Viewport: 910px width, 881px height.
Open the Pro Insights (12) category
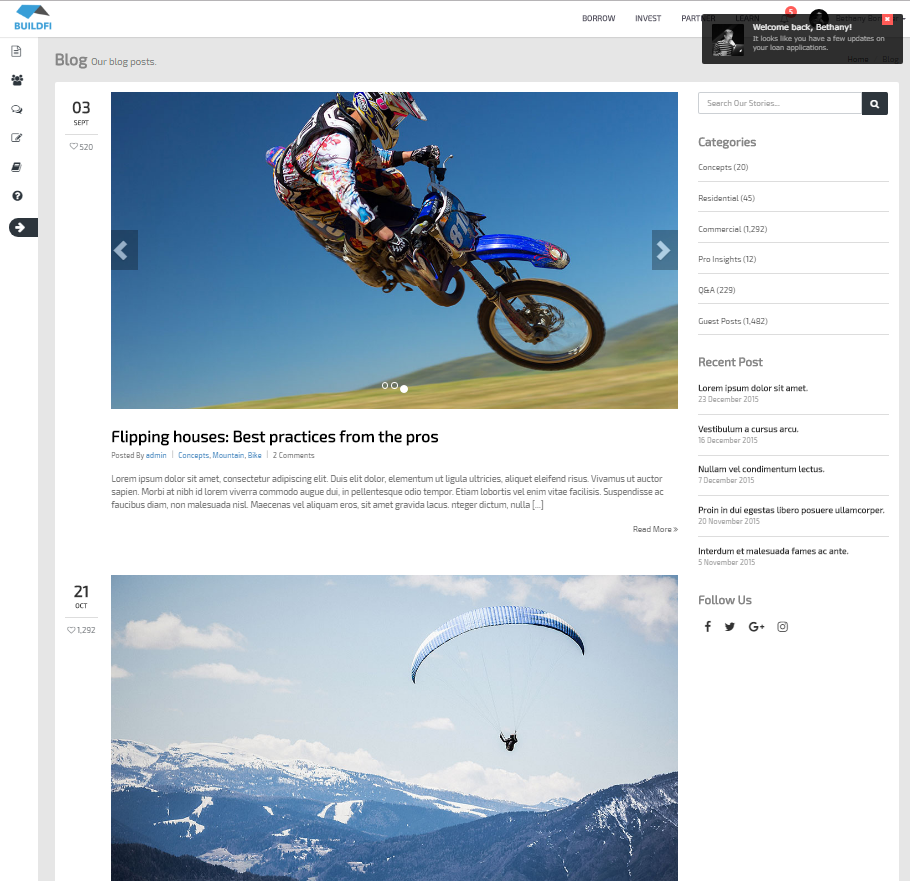[727, 259]
